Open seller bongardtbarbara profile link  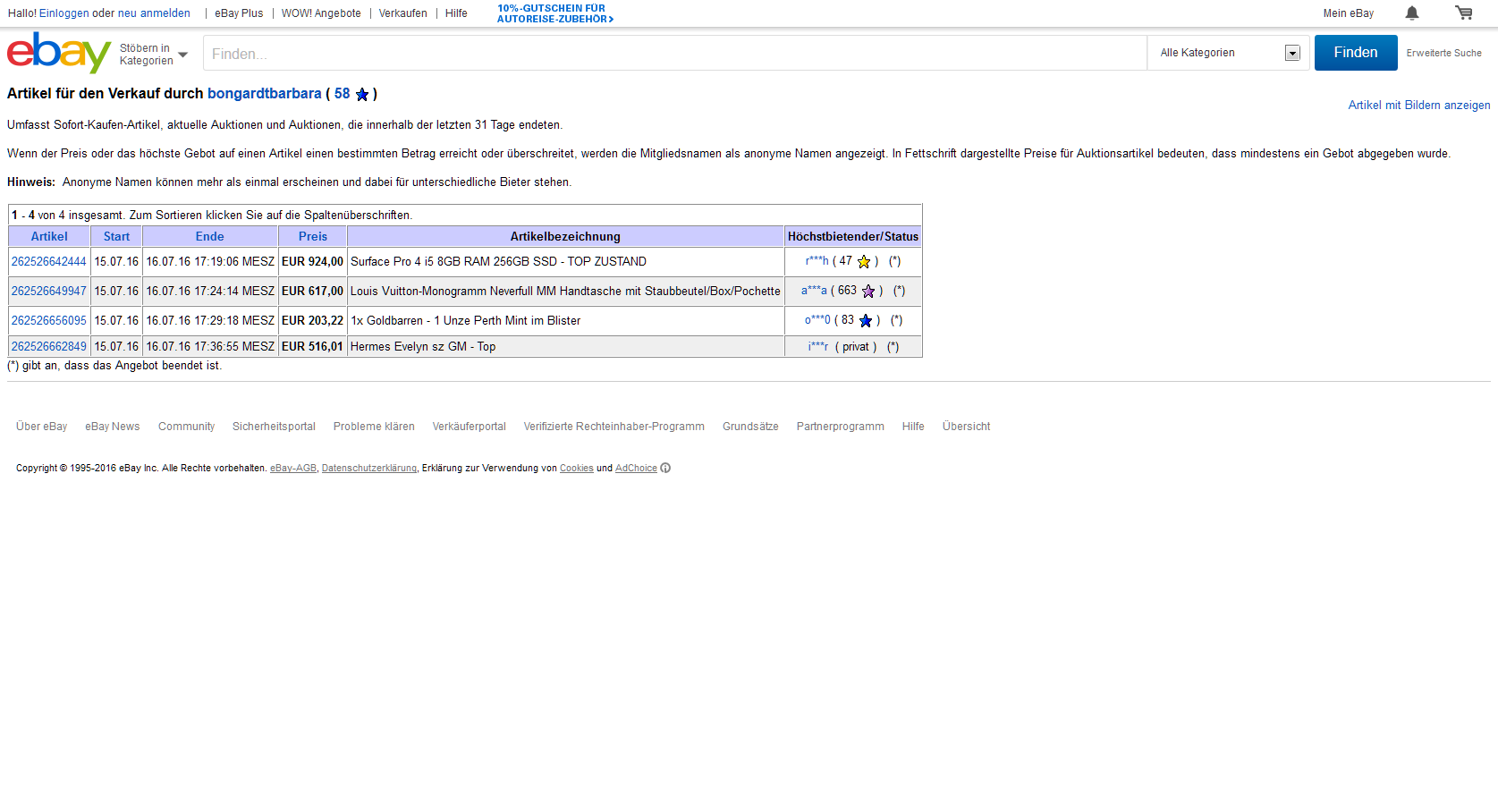(x=265, y=94)
